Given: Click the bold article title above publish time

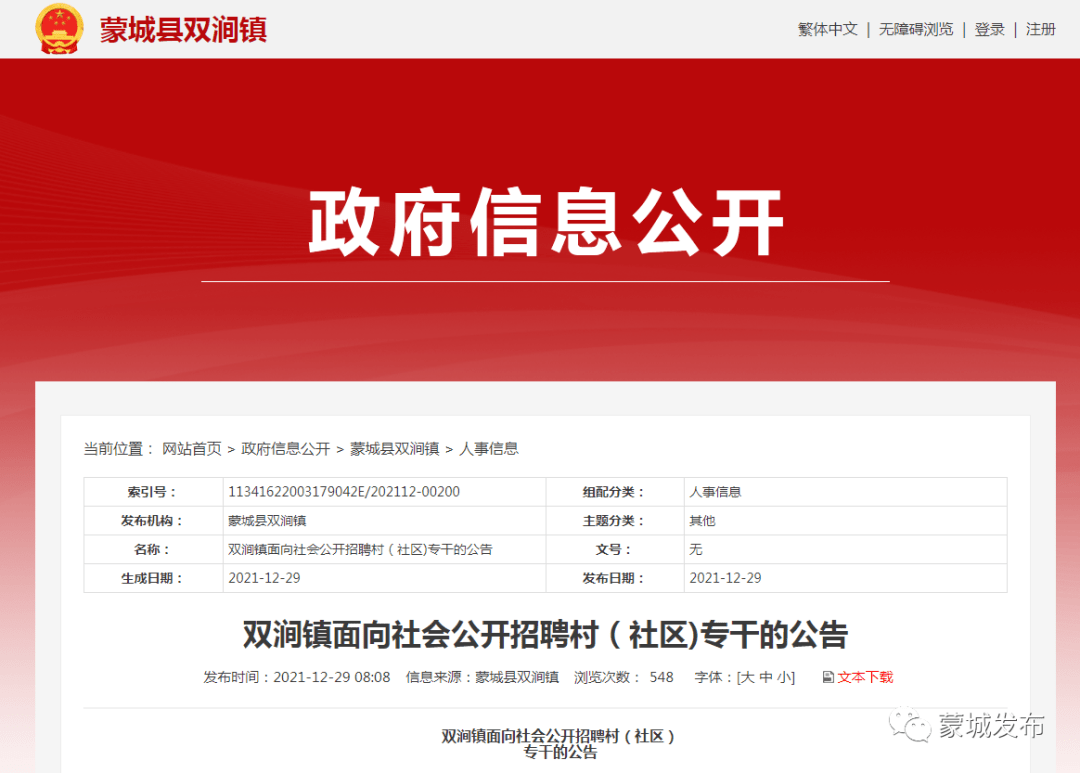Looking at the screenshot, I should (x=545, y=634).
